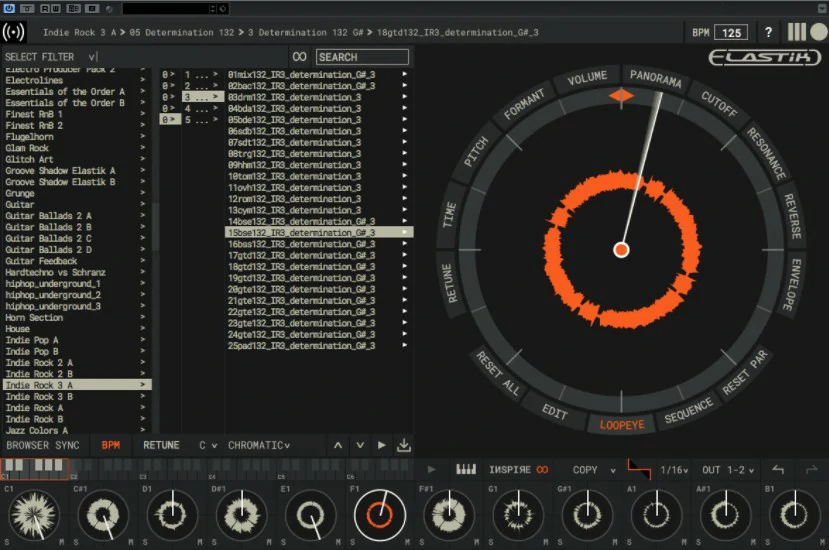Toggle the orange BPM sync button

tap(110, 445)
